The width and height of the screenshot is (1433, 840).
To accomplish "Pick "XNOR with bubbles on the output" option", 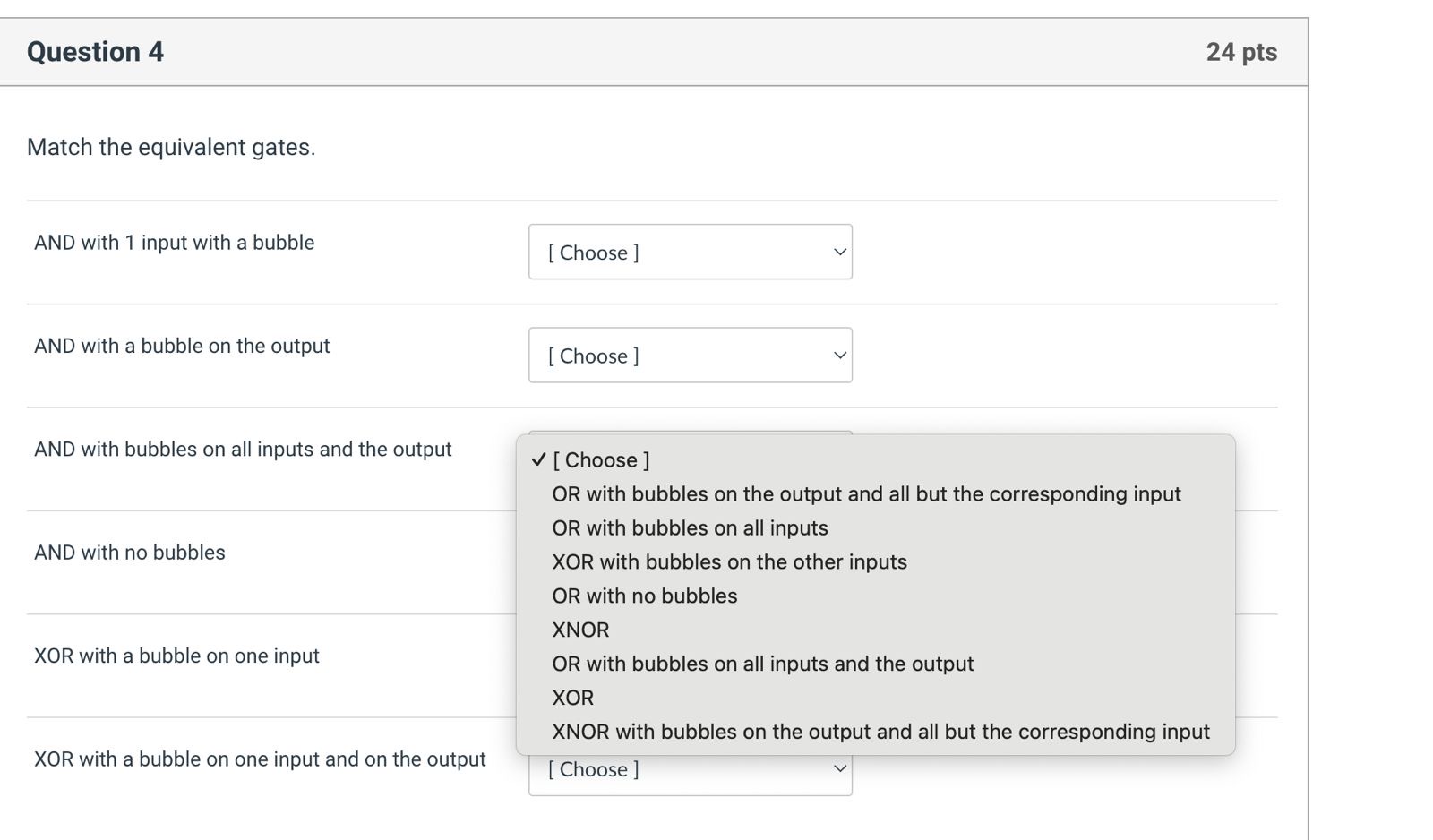I will click(880, 733).
